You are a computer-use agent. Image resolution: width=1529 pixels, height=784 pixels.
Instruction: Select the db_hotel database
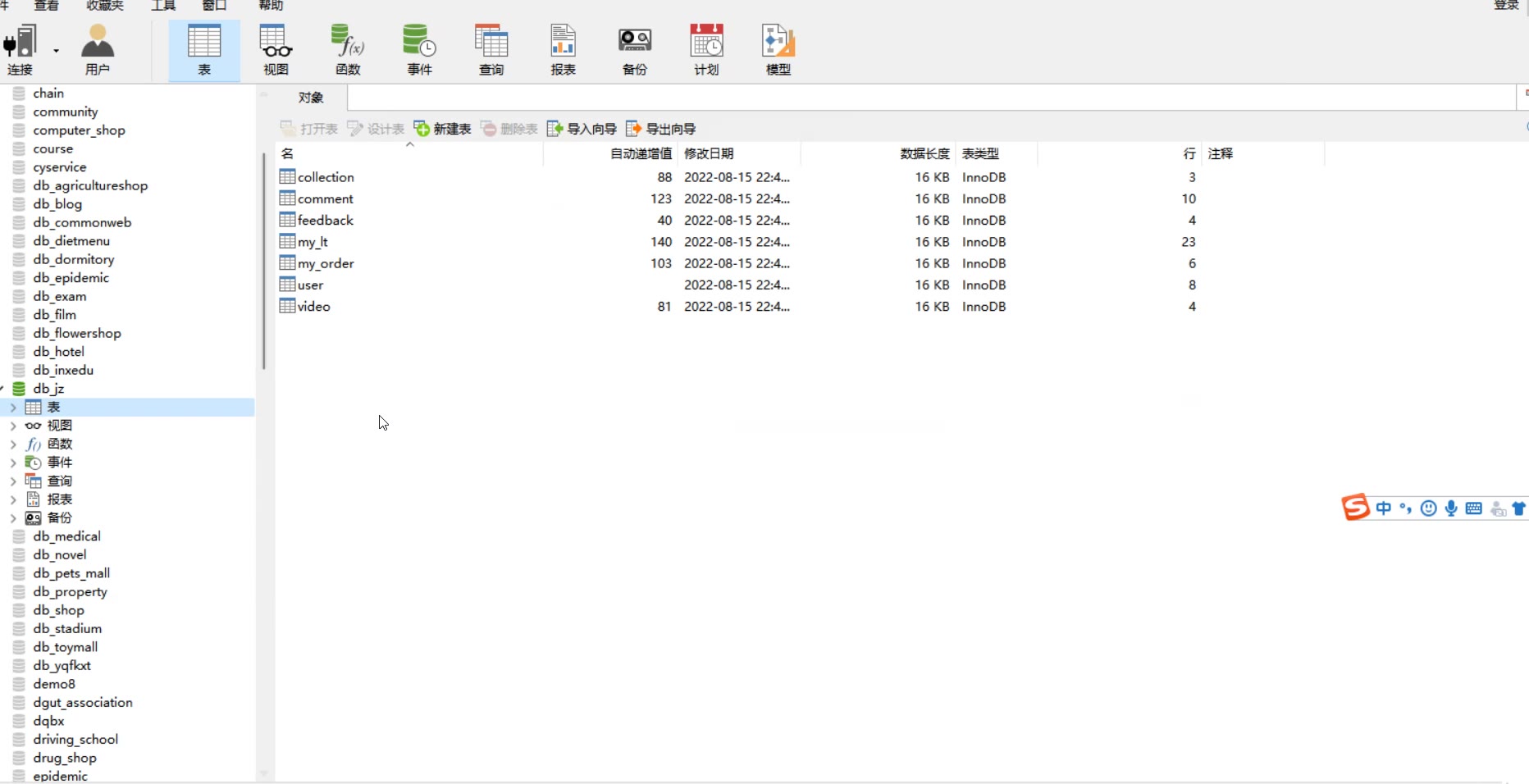[x=58, y=352]
